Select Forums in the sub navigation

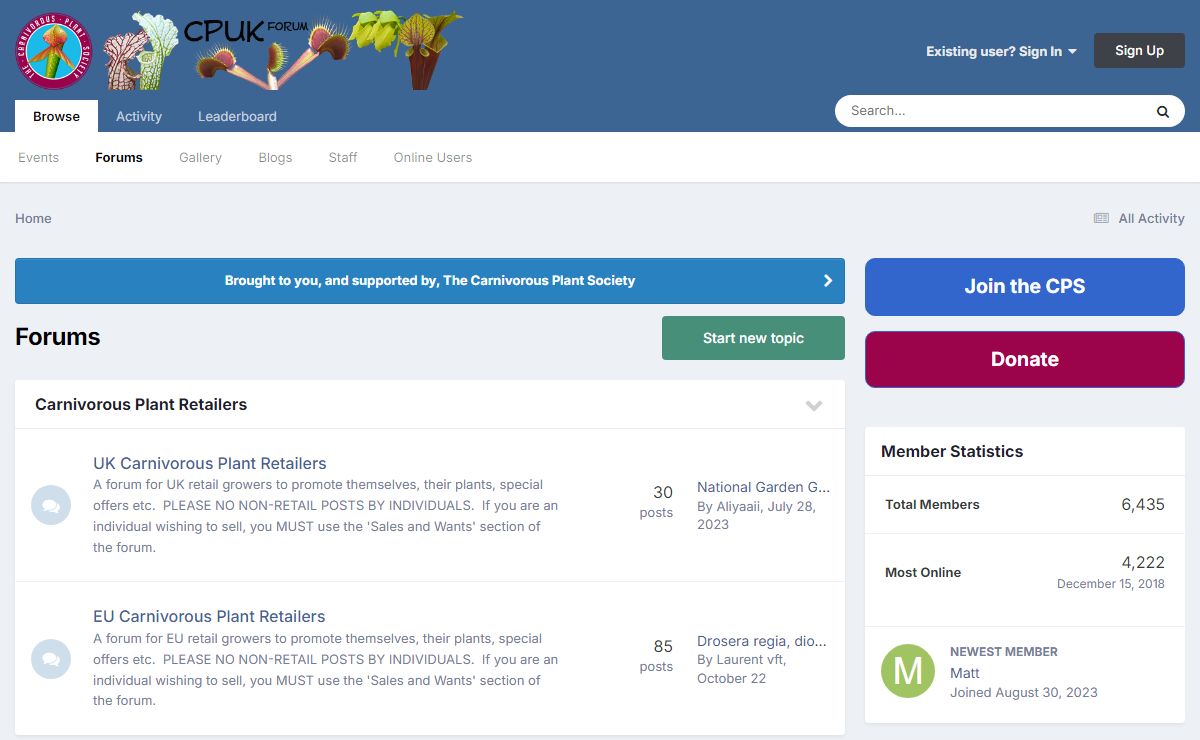[x=119, y=157]
